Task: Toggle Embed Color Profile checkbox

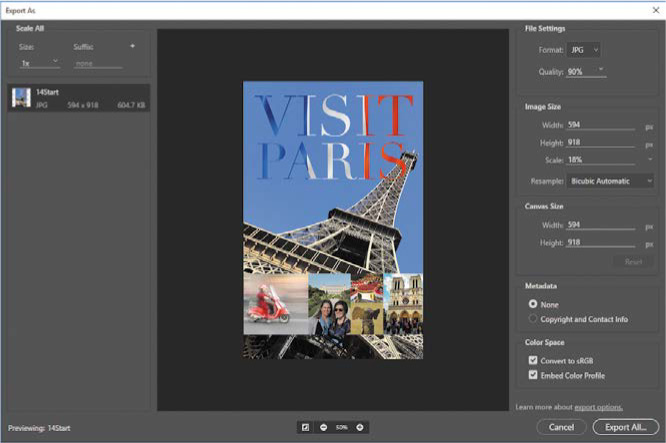Action: tap(533, 375)
